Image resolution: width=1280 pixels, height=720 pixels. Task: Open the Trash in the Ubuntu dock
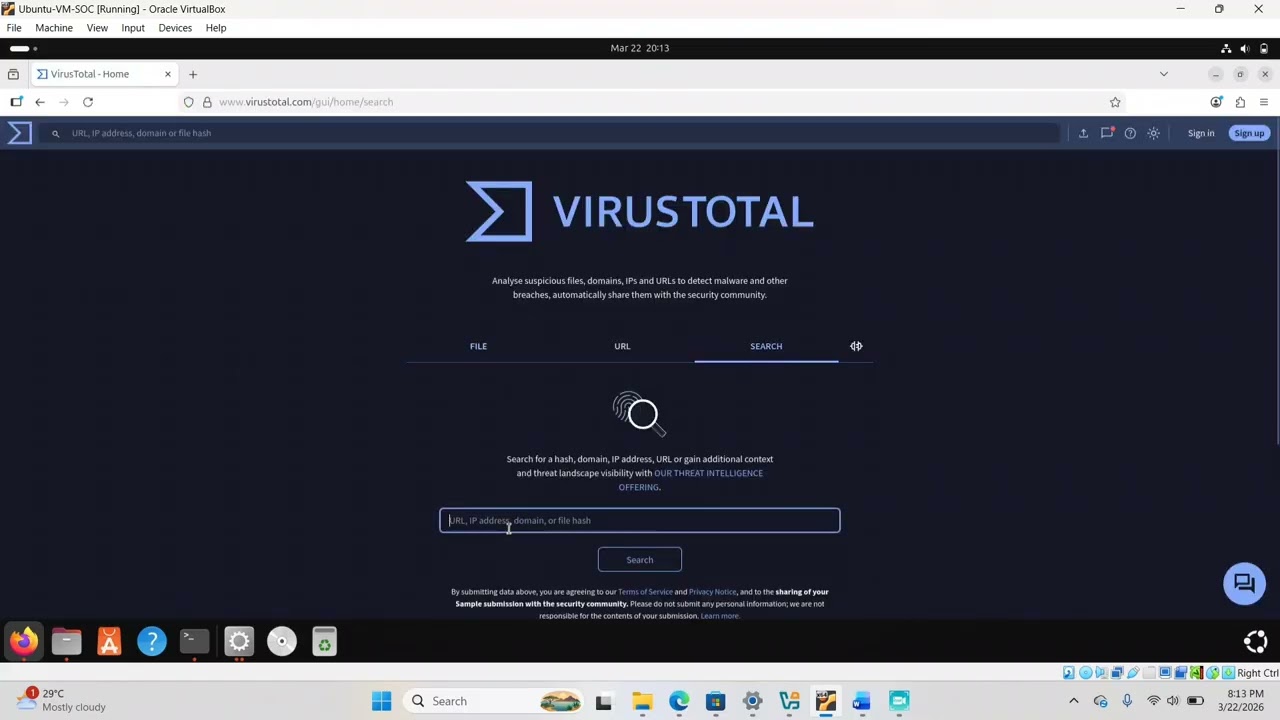(x=324, y=641)
